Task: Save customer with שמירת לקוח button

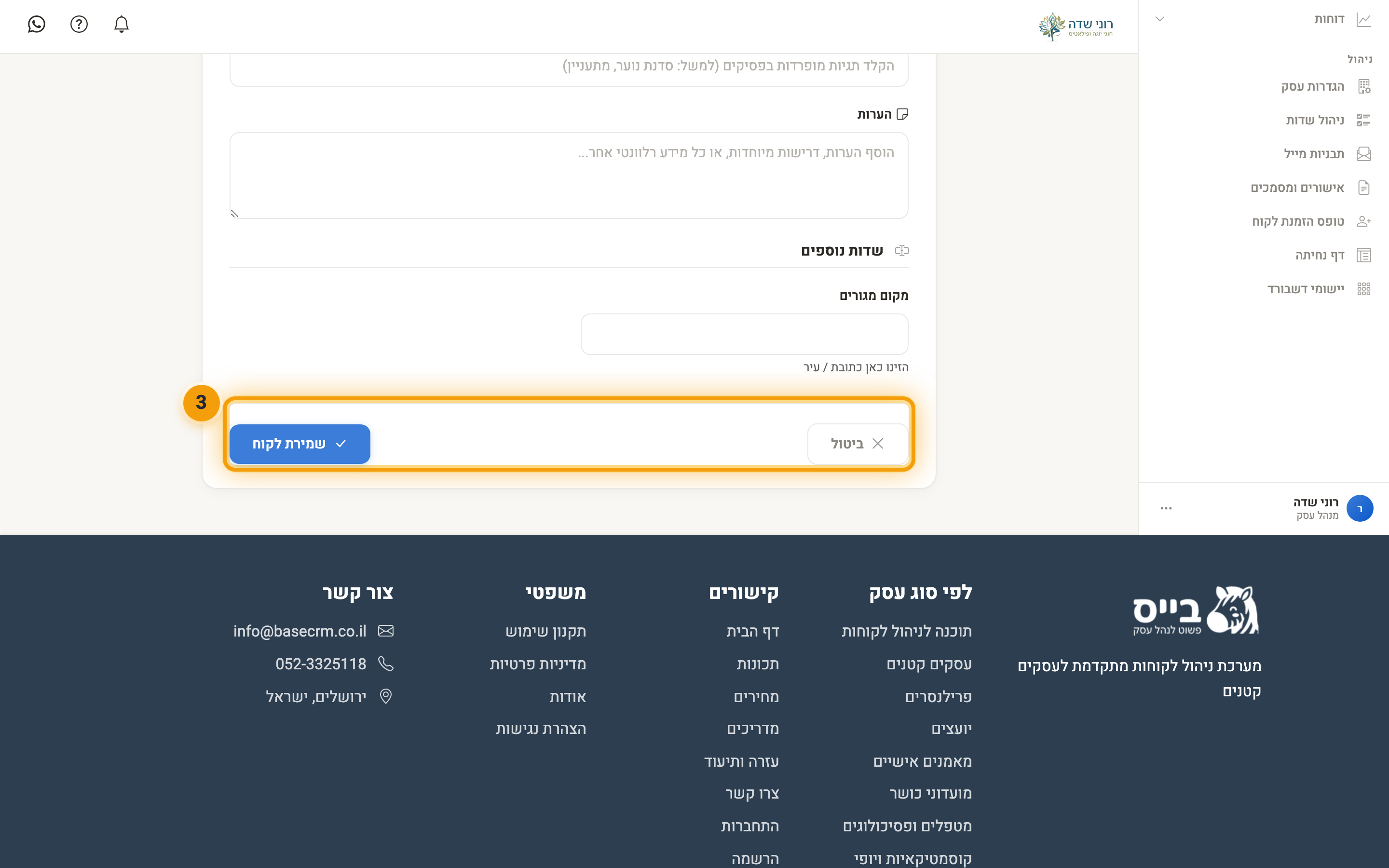Action: 300,444
